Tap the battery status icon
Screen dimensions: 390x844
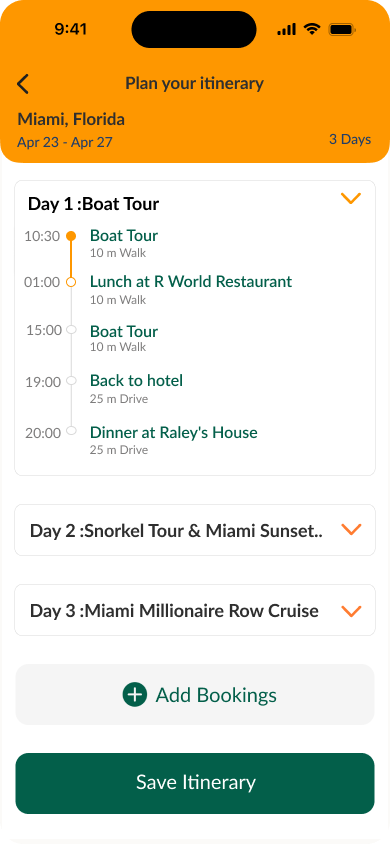pyautogui.click(x=342, y=29)
